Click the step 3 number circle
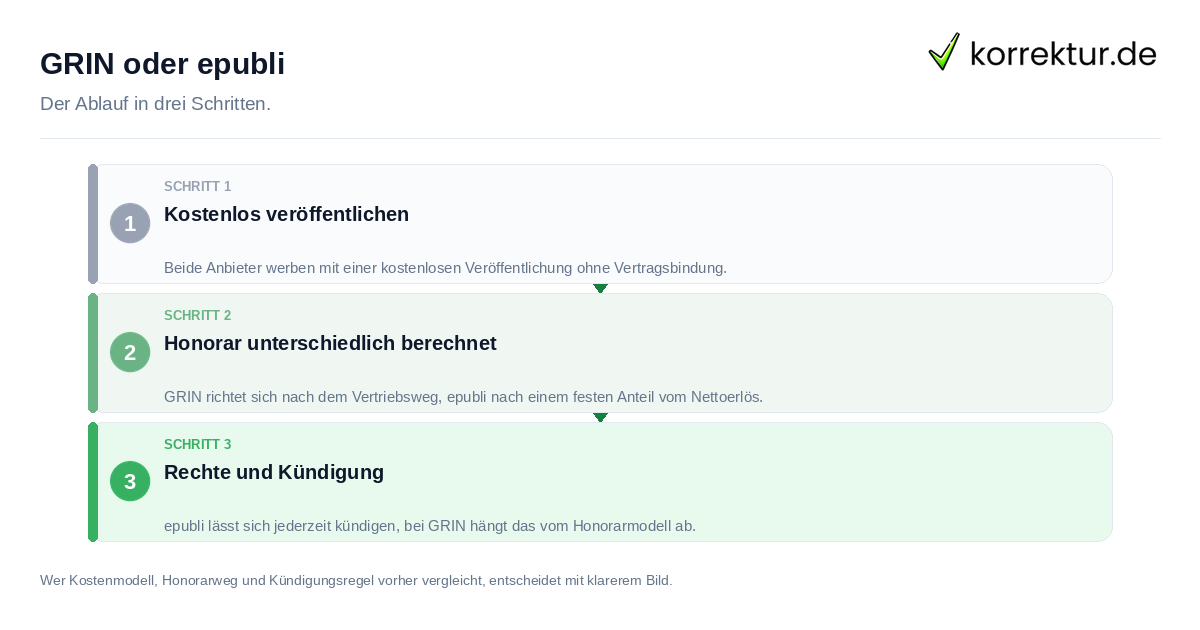1200x630 pixels. click(x=130, y=481)
